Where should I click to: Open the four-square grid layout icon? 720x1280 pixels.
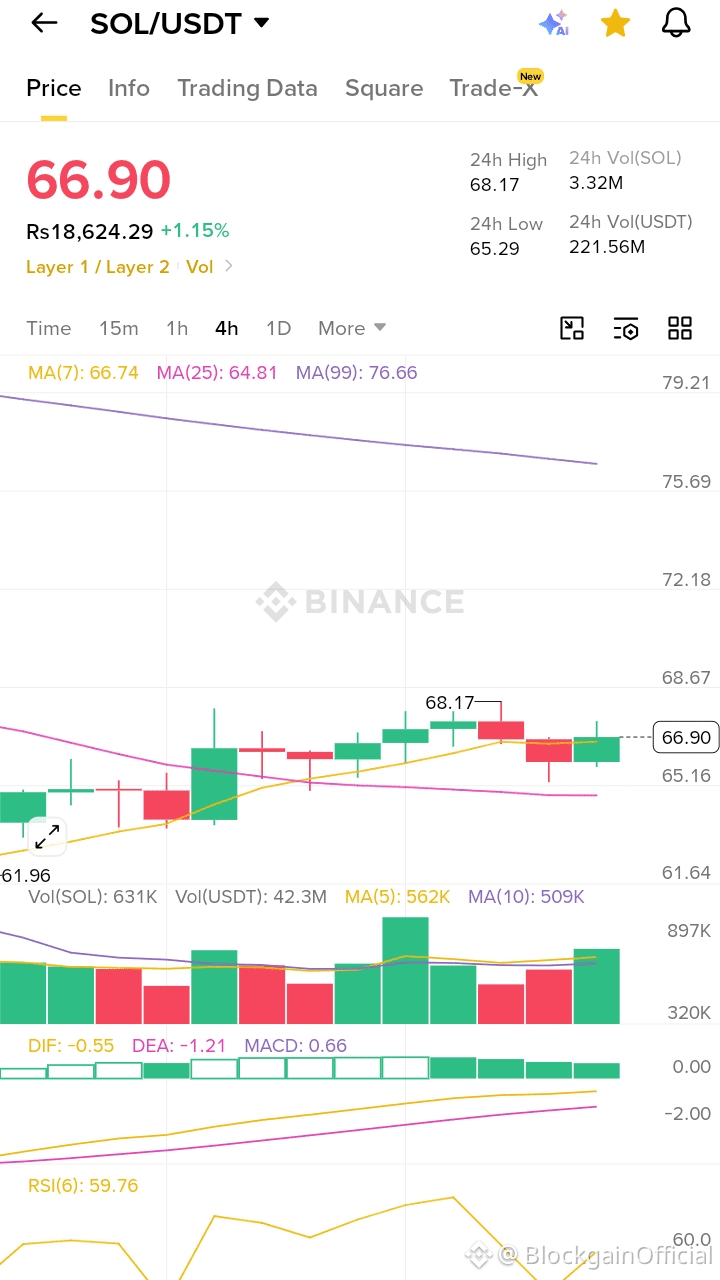[680, 328]
